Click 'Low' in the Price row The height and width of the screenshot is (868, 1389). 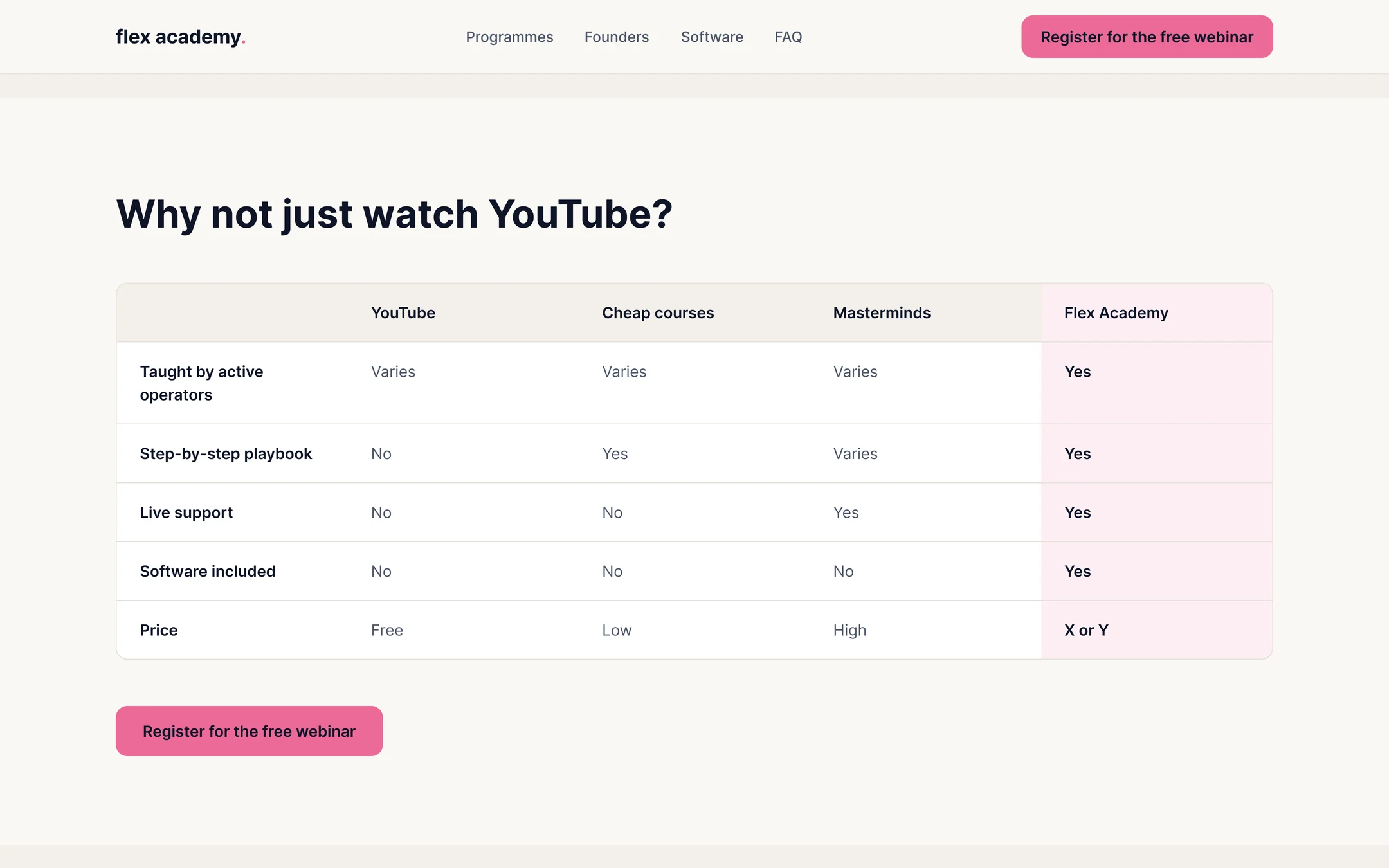click(617, 630)
